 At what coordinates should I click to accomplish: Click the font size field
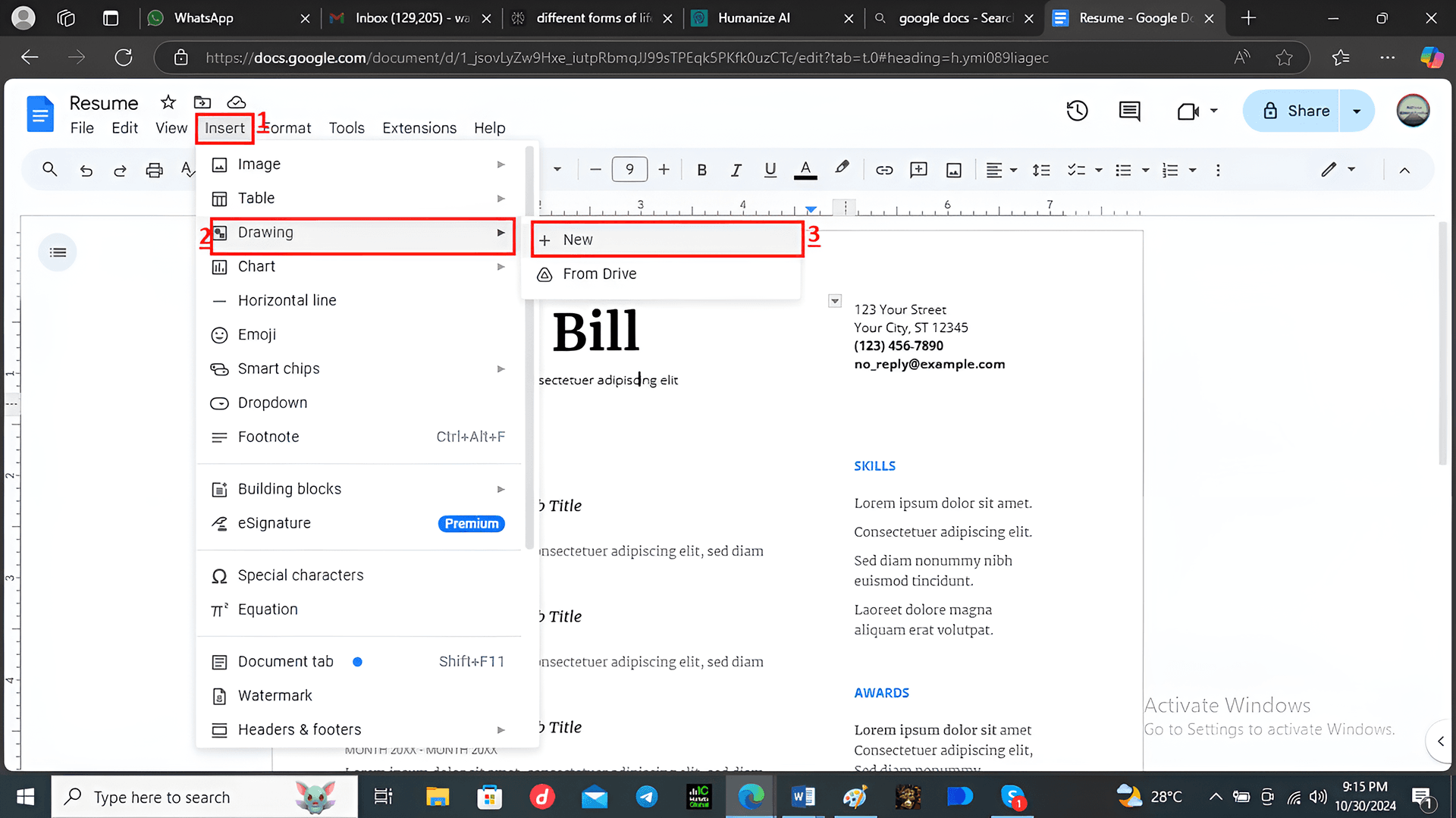point(629,170)
